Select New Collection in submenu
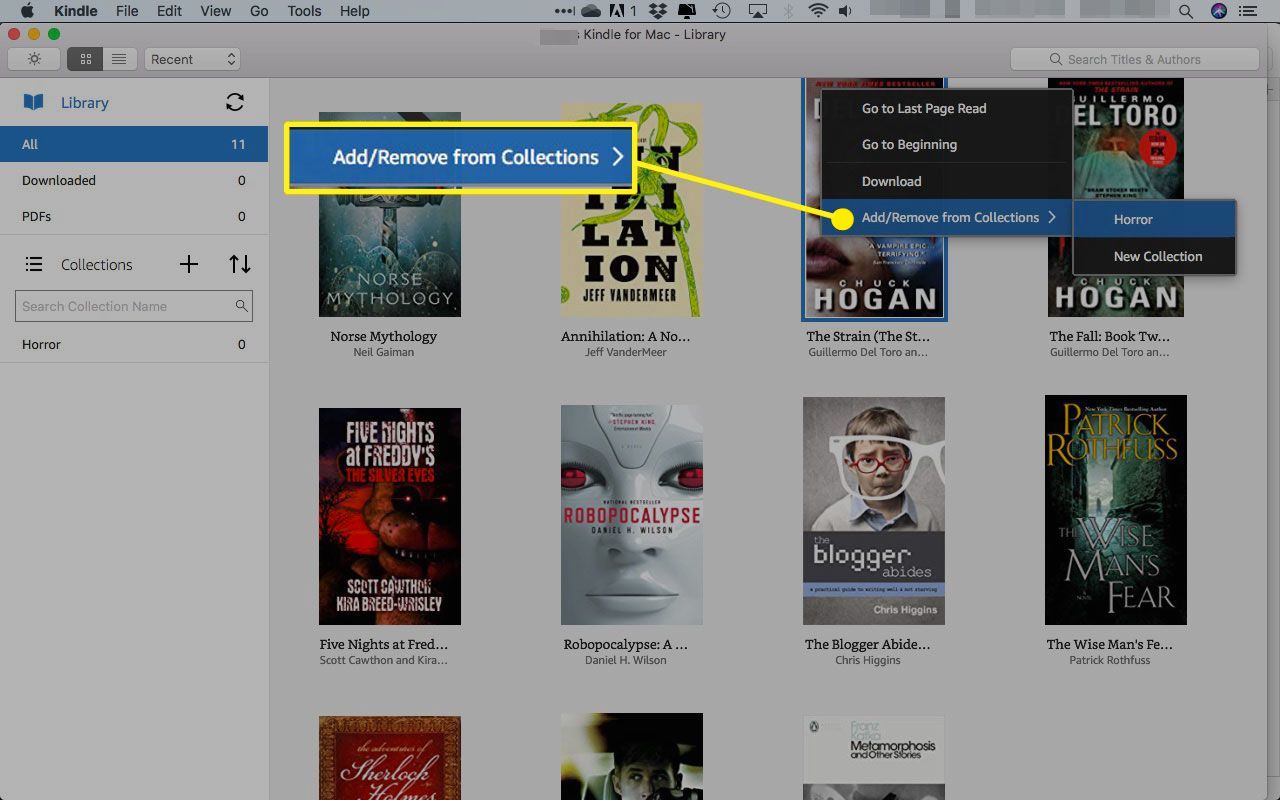 pos(1154,256)
